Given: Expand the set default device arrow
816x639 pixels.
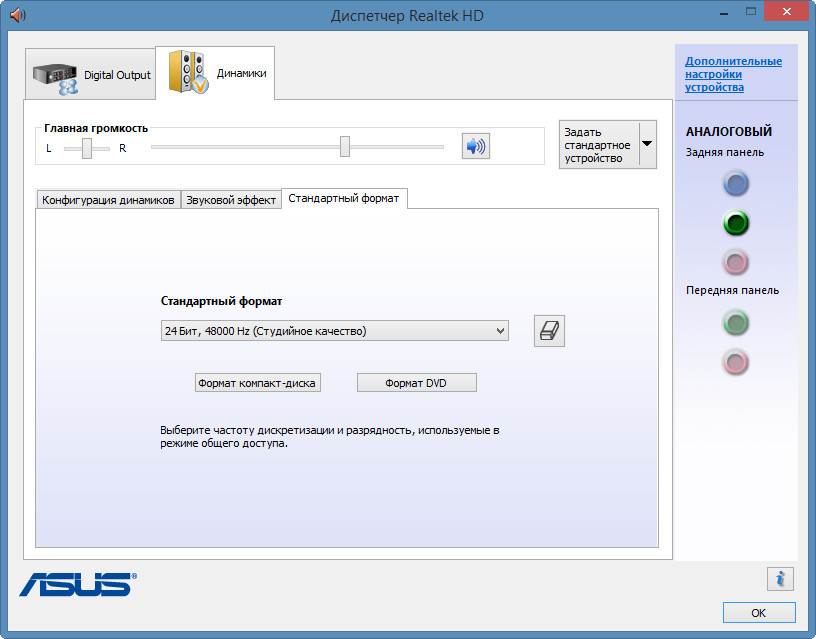Looking at the screenshot, I should (646, 144).
